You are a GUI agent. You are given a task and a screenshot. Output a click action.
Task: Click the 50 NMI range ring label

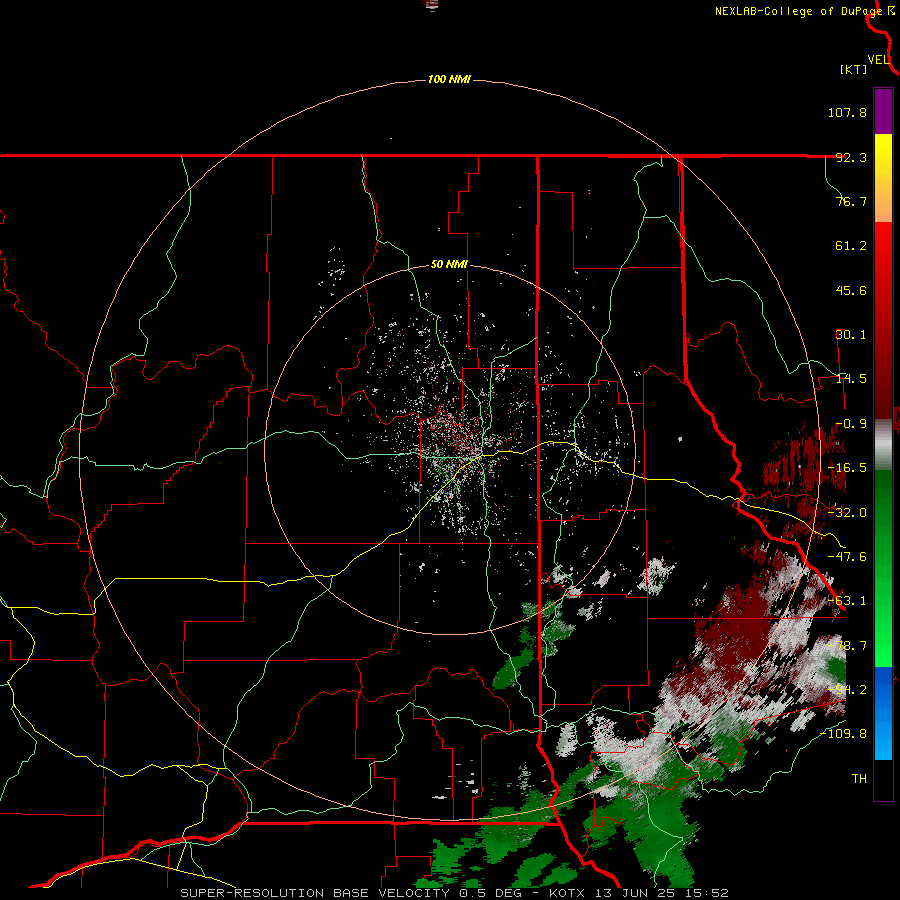pos(449,265)
